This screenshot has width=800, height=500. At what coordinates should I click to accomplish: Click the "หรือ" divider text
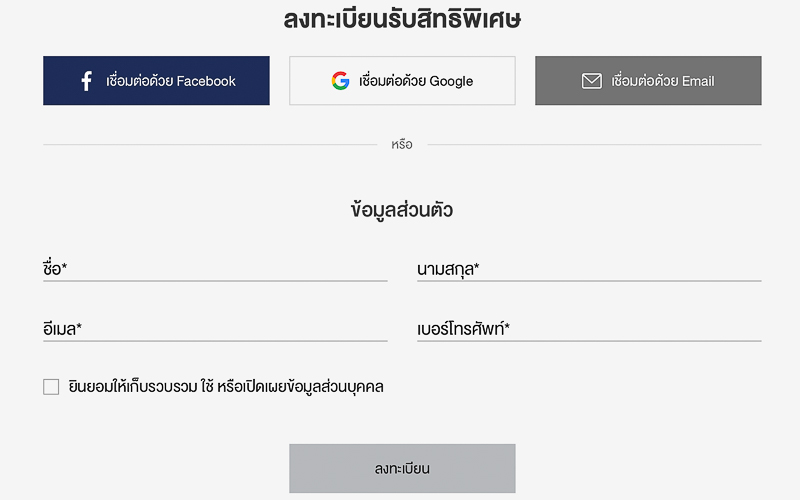401,145
